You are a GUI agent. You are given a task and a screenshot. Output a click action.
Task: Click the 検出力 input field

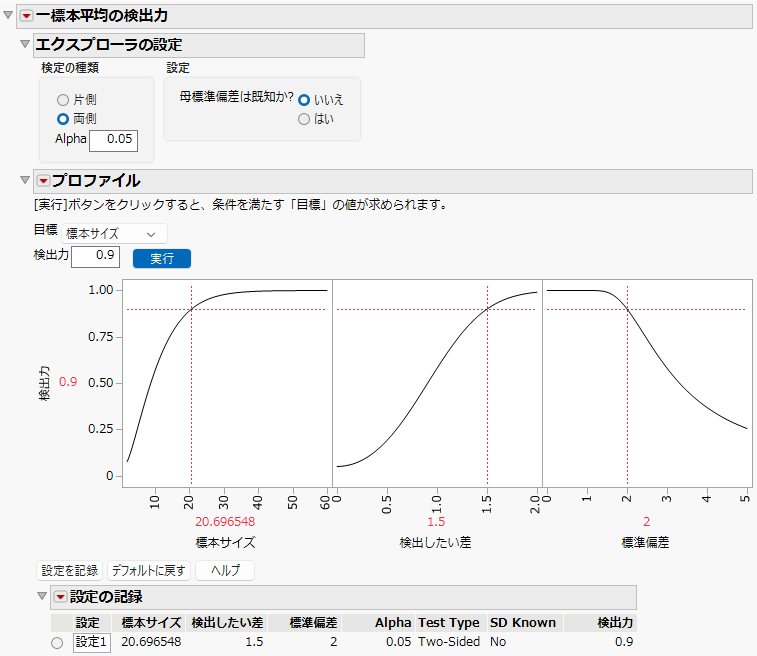[96, 256]
